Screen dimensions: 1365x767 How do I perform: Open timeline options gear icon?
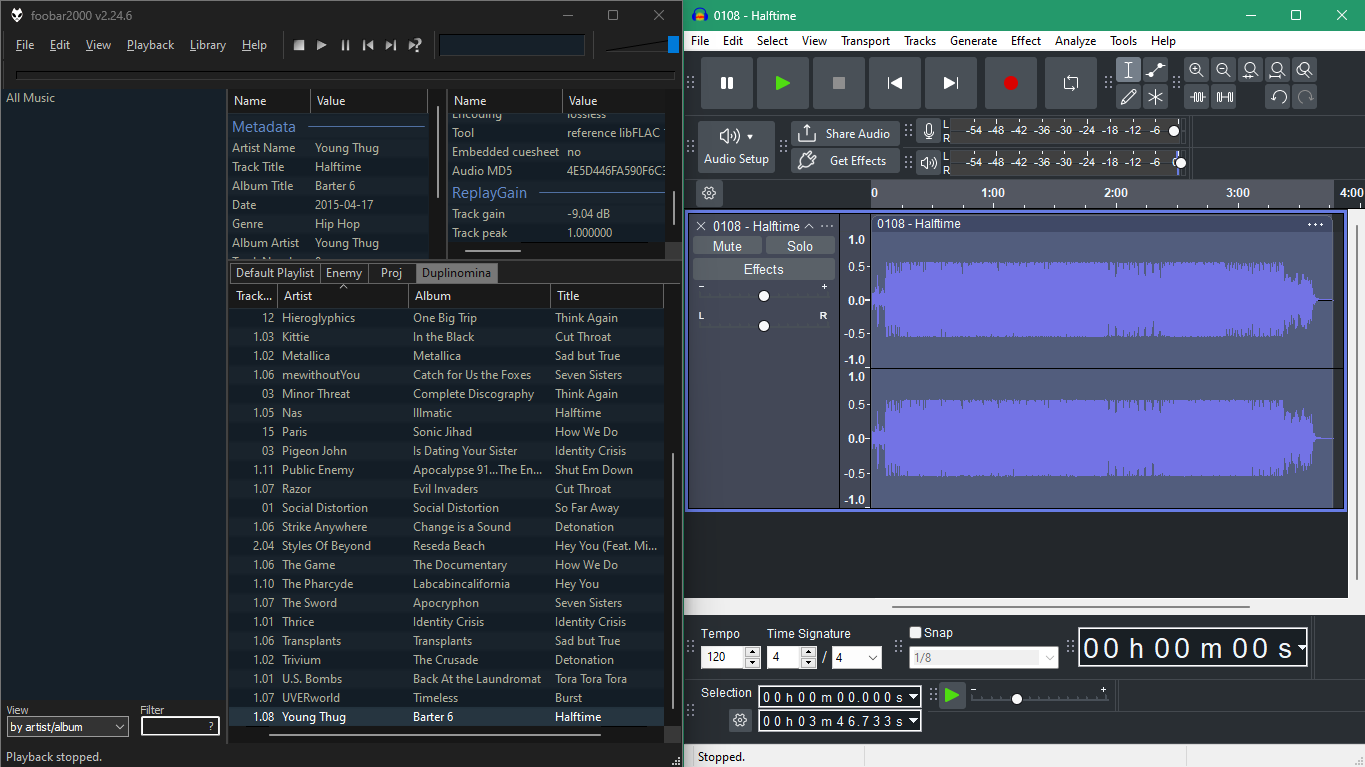click(709, 193)
